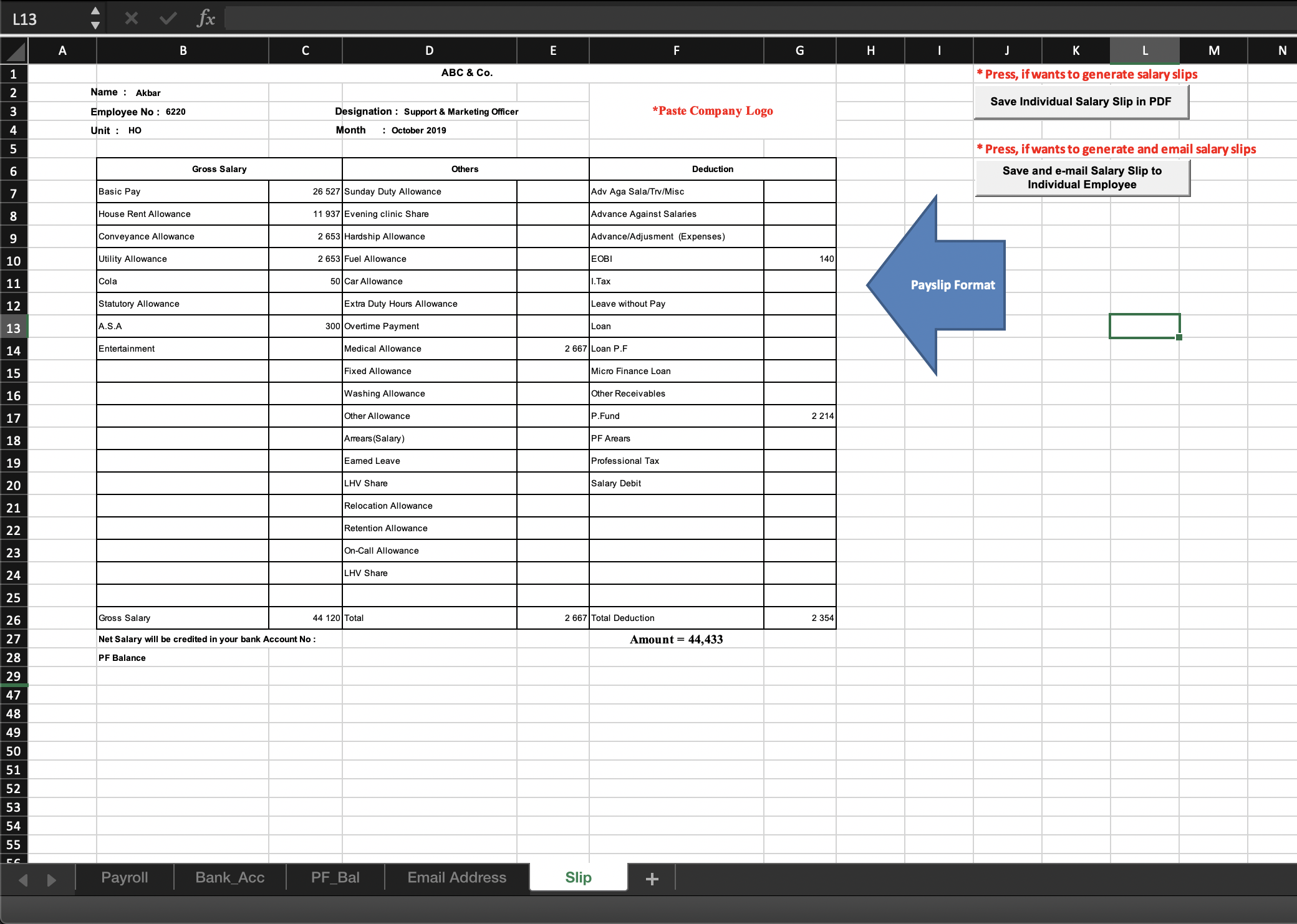1297x924 pixels.
Task: Click Support & Marketing Officer designation
Action: (x=461, y=112)
